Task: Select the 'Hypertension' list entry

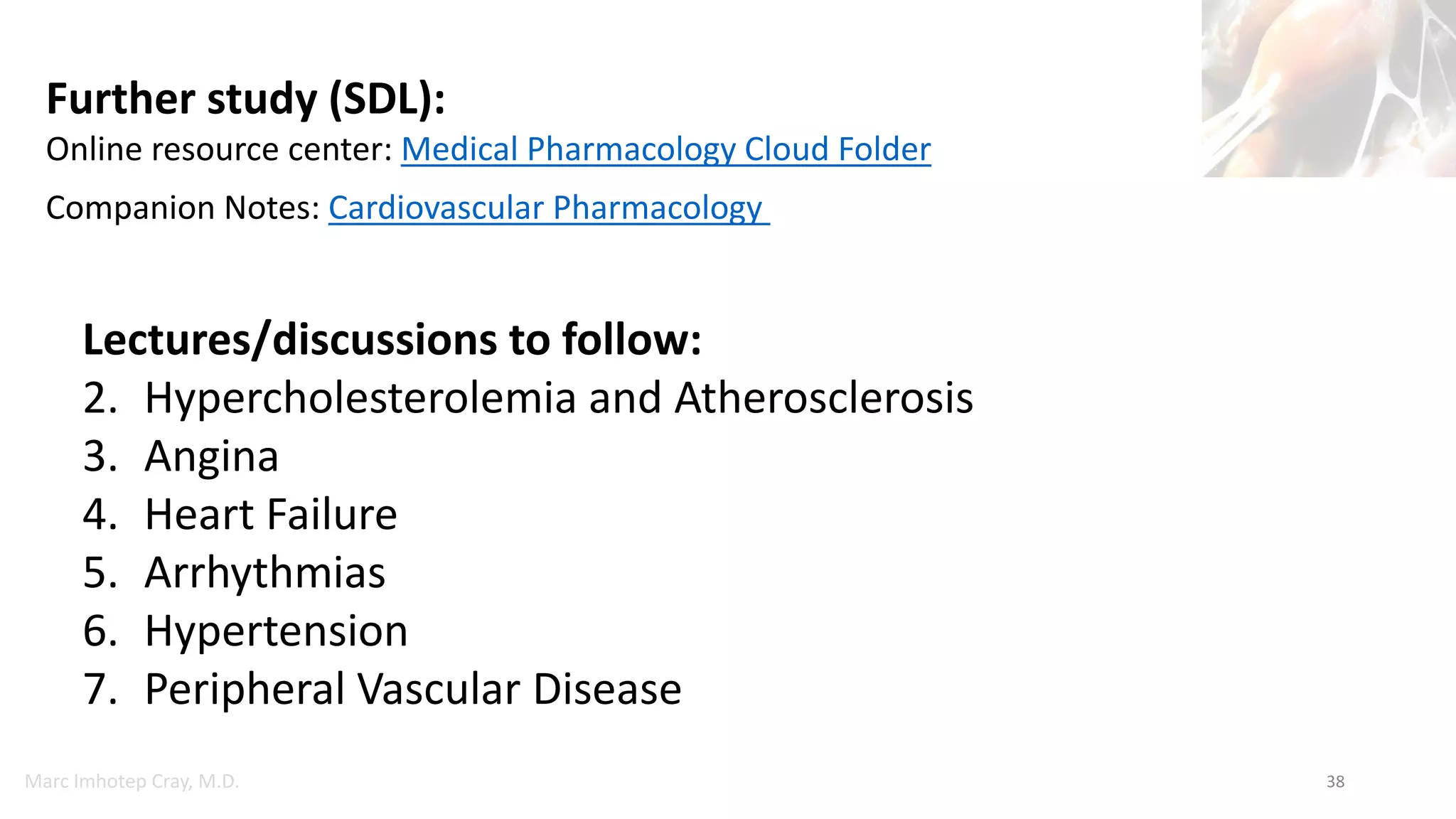Action: [x=276, y=631]
